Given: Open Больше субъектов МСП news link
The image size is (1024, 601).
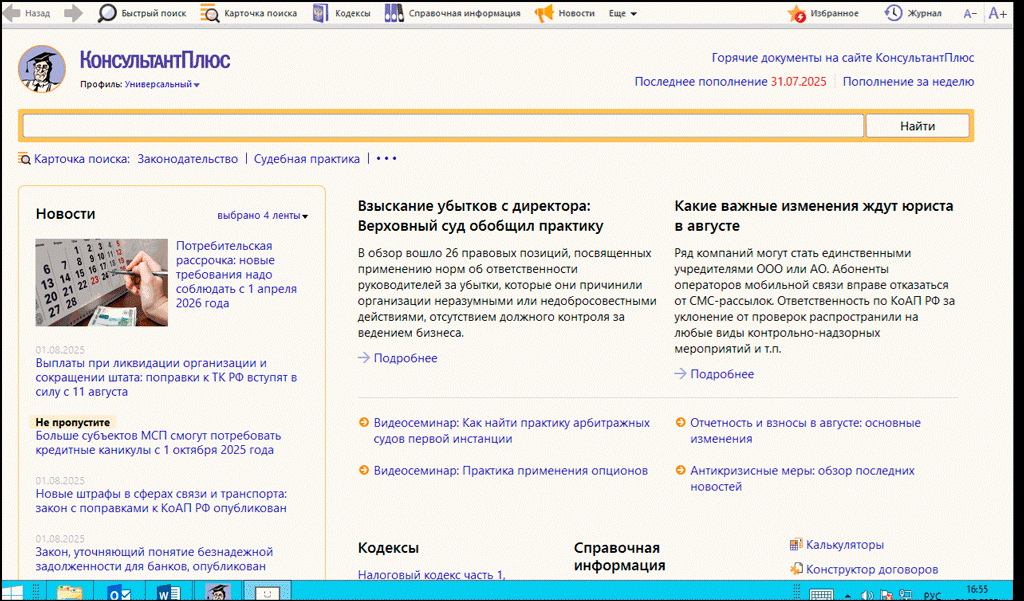Looking at the screenshot, I should pyautogui.click(x=159, y=443).
